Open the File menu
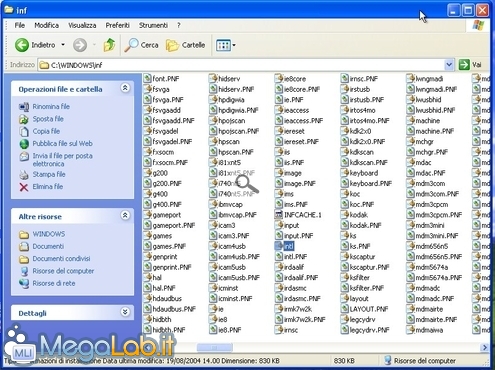Screen dimensions: 495x370 click(x=20, y=25)
